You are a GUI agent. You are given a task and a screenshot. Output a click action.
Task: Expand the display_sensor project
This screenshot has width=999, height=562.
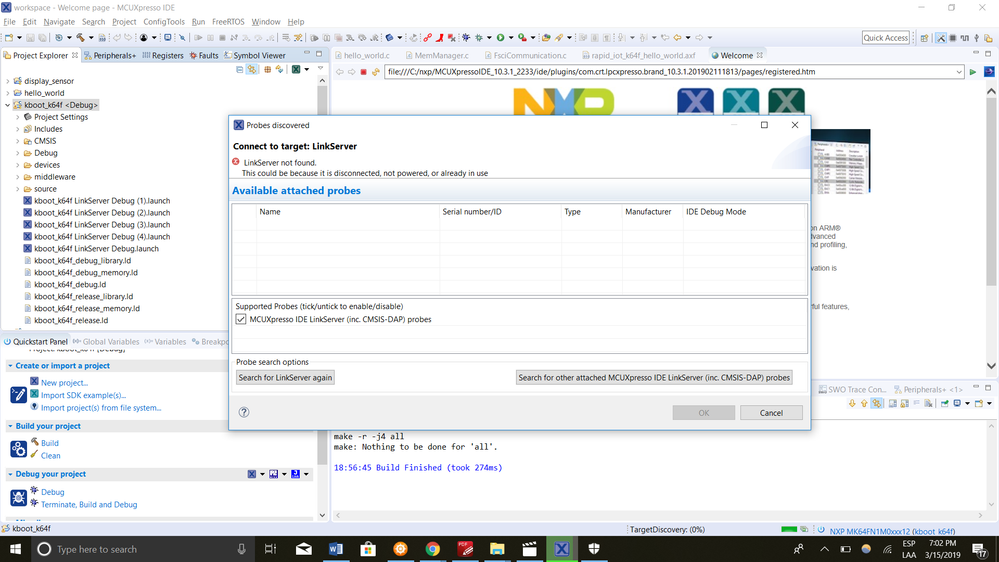pyautogui.click(x=8, y=81)
